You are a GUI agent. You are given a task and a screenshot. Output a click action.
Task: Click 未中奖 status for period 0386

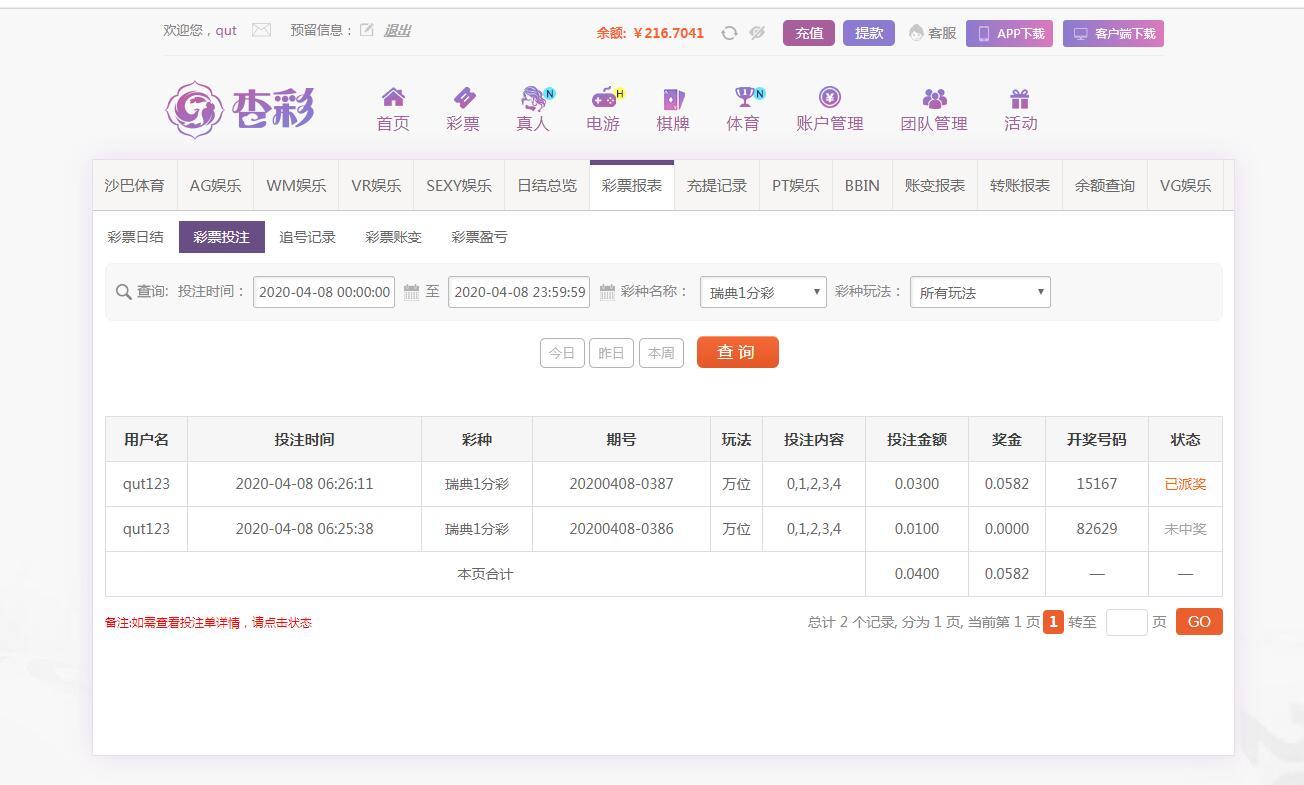(x=1185, y=529)
